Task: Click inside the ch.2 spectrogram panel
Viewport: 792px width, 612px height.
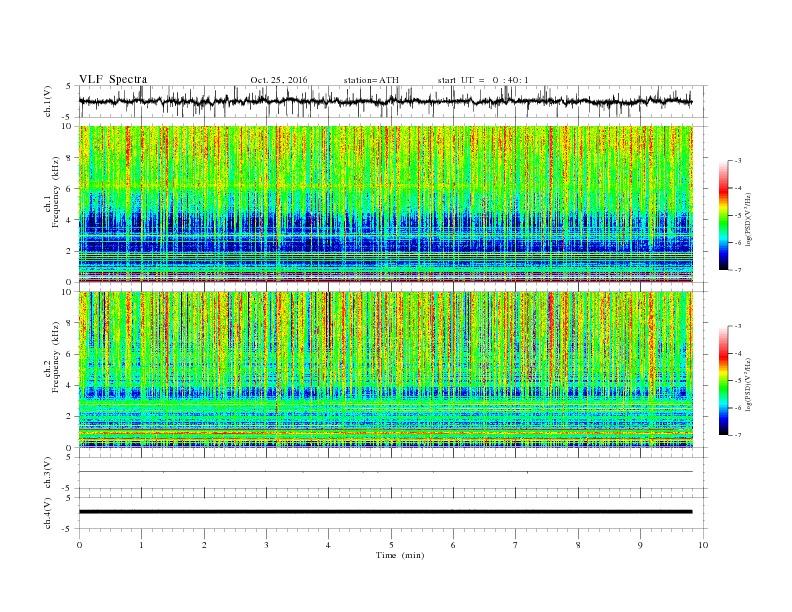Action: click(x=385, y=369)
